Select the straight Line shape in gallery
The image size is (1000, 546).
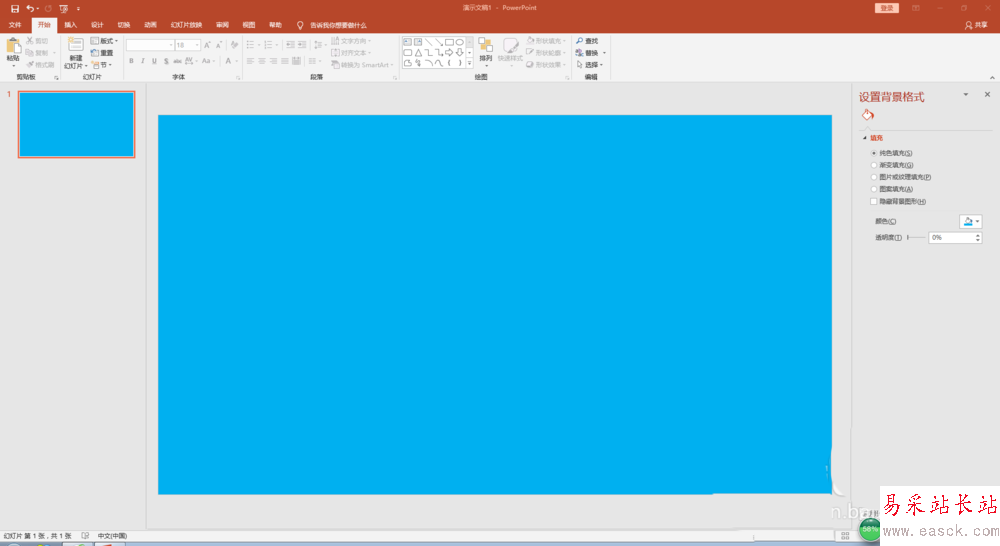point(429,42)
